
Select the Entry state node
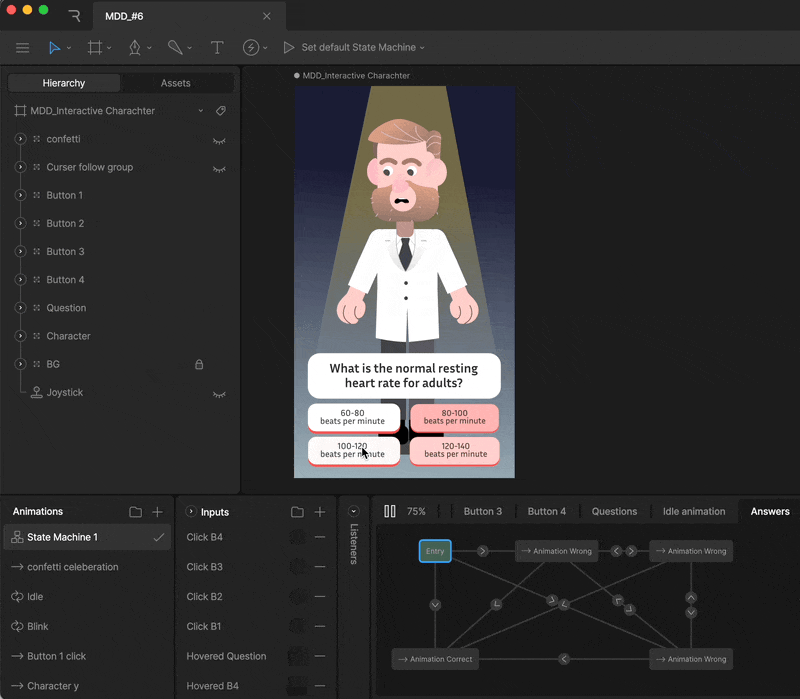(x=435, y=551)
